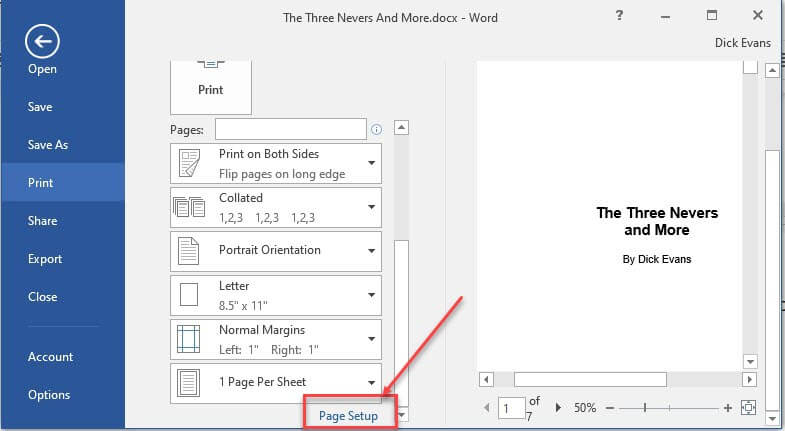Viewport: 785px width, 431px height.
Task: Click the outer window scroll up arrow
Action: coord(772,71)
